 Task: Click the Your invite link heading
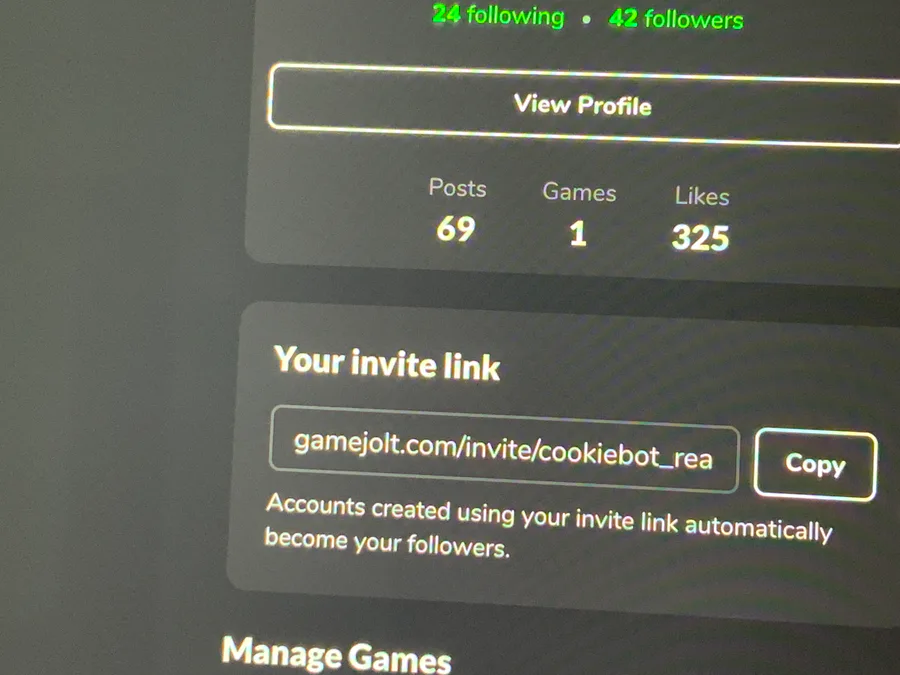(x=387, y=364)
